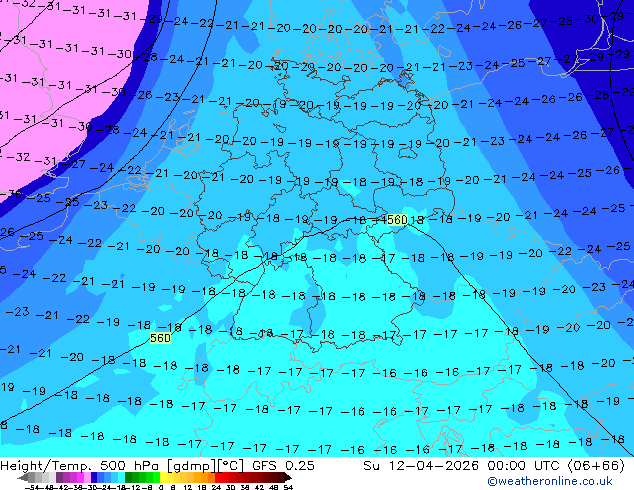This screenshot has width=634, height=490.
Task: Click the '[gdmp]' unit label
Action: coord(191,465)
